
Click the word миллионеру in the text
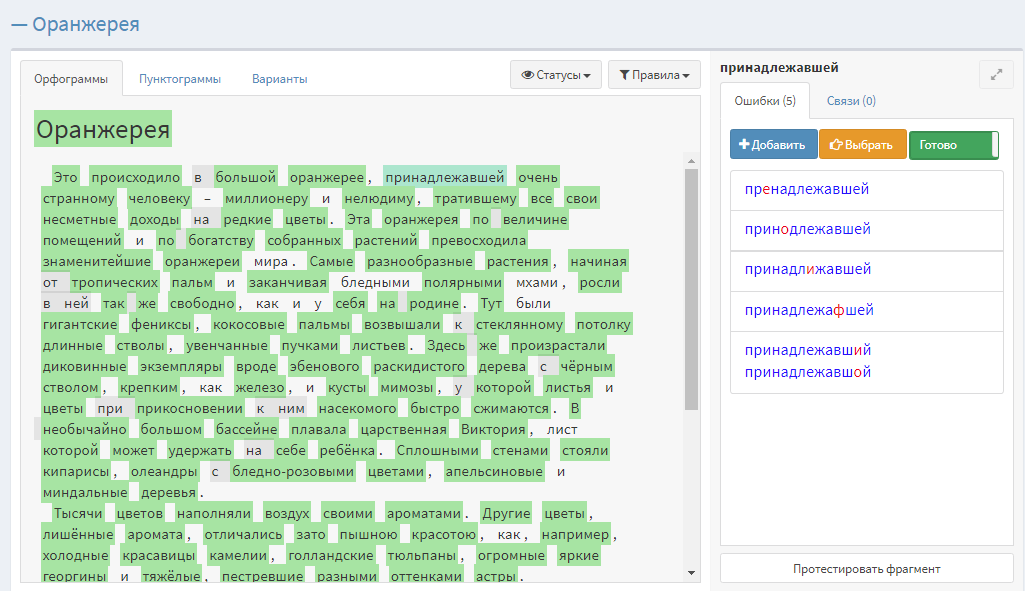266,198
